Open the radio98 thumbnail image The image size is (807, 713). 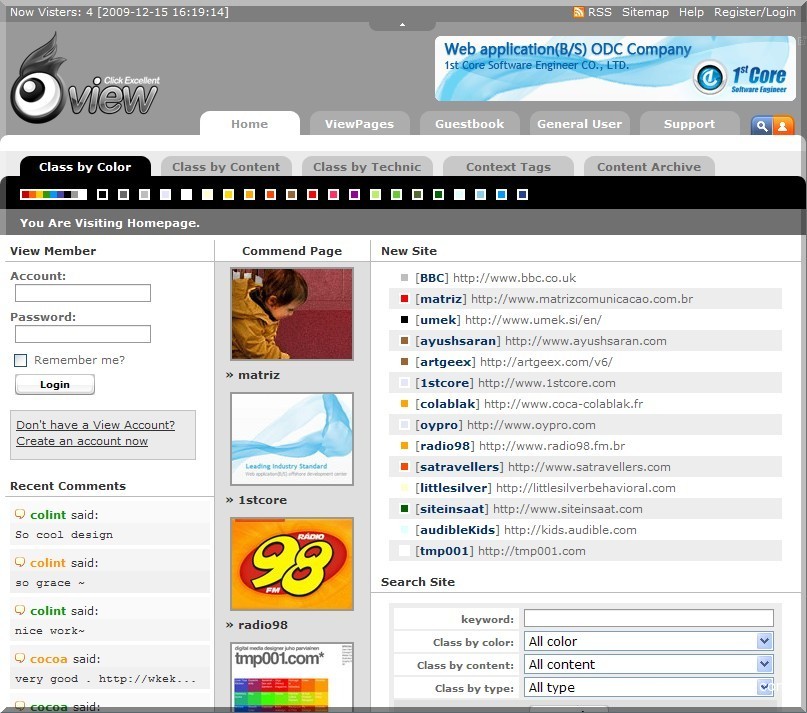point(291,563)
